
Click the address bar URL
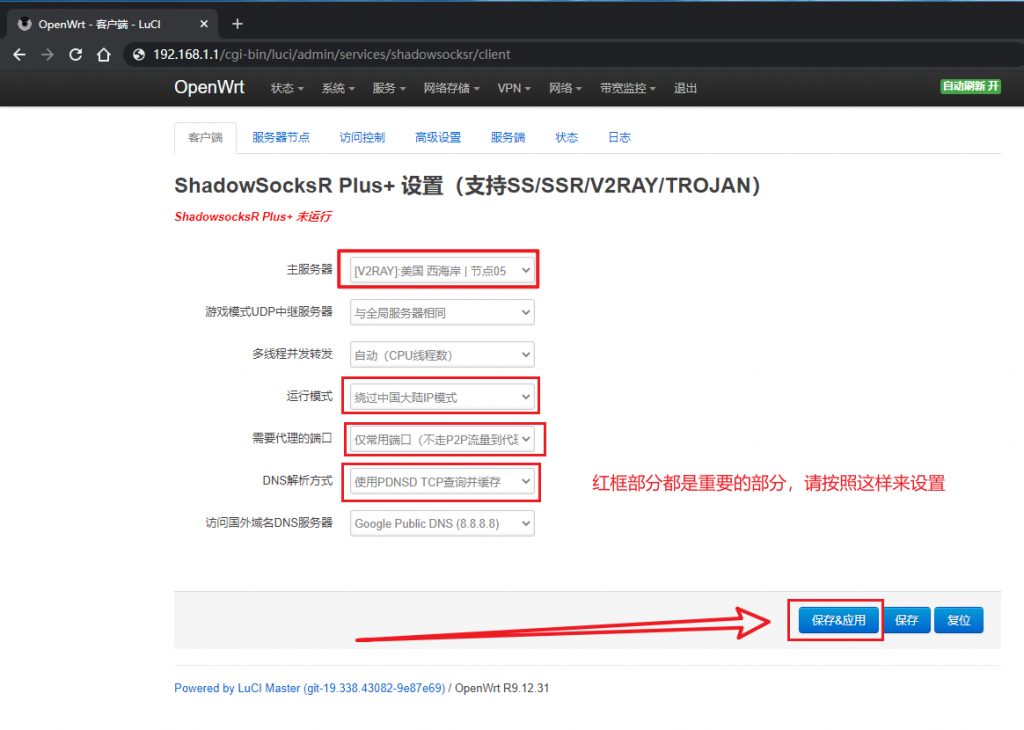[332, 55]
